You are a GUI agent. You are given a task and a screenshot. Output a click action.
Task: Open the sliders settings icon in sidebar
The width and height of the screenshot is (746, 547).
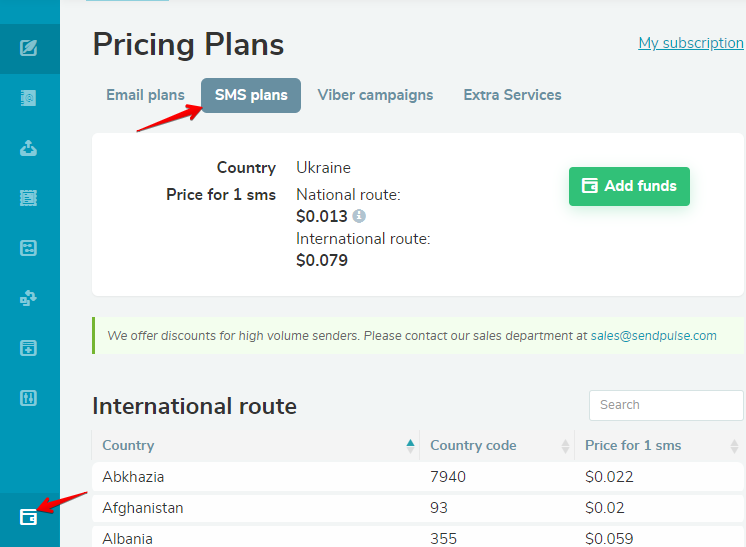point(29,398)
